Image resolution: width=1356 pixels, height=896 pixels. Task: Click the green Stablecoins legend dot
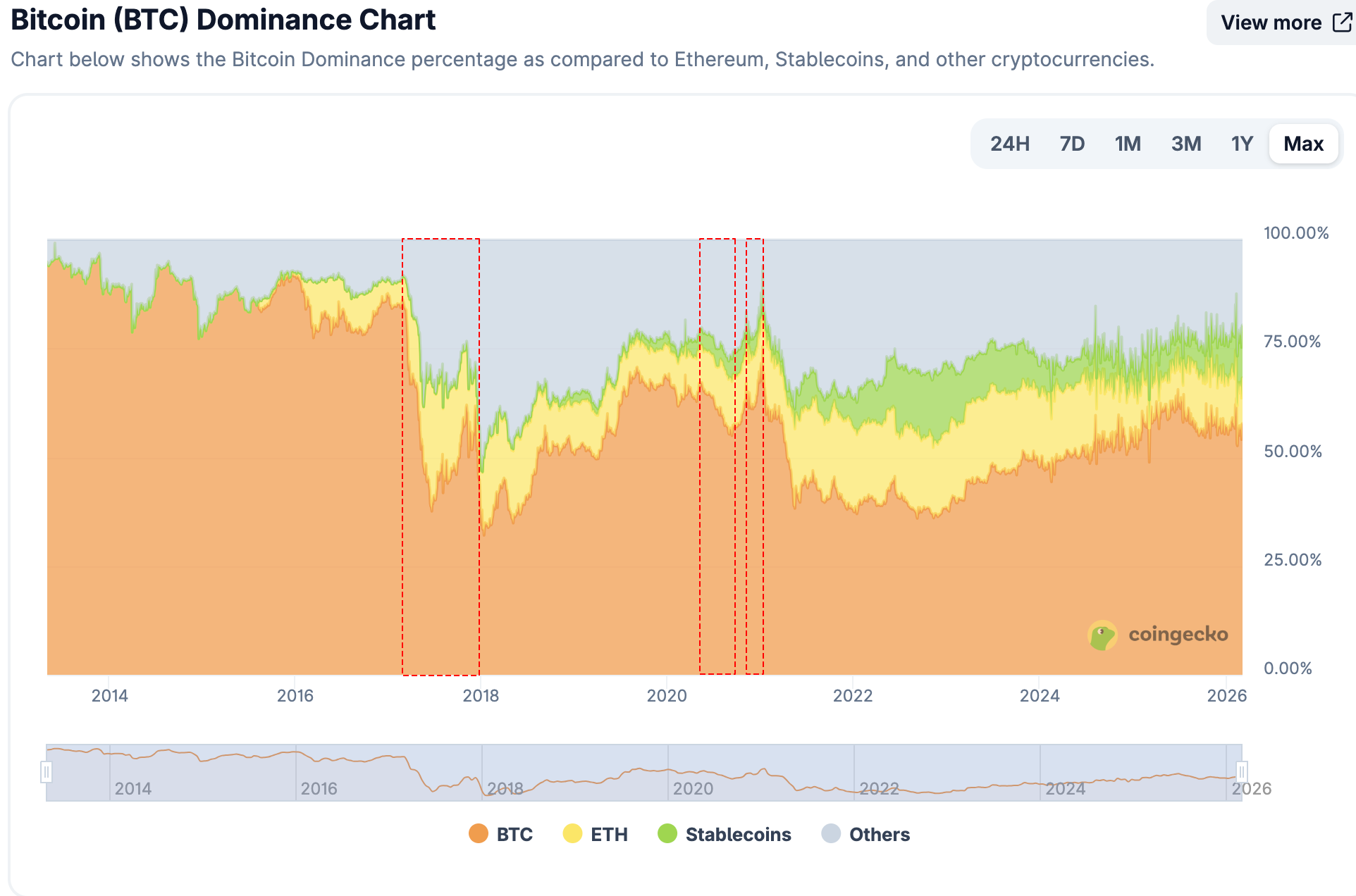668,835
